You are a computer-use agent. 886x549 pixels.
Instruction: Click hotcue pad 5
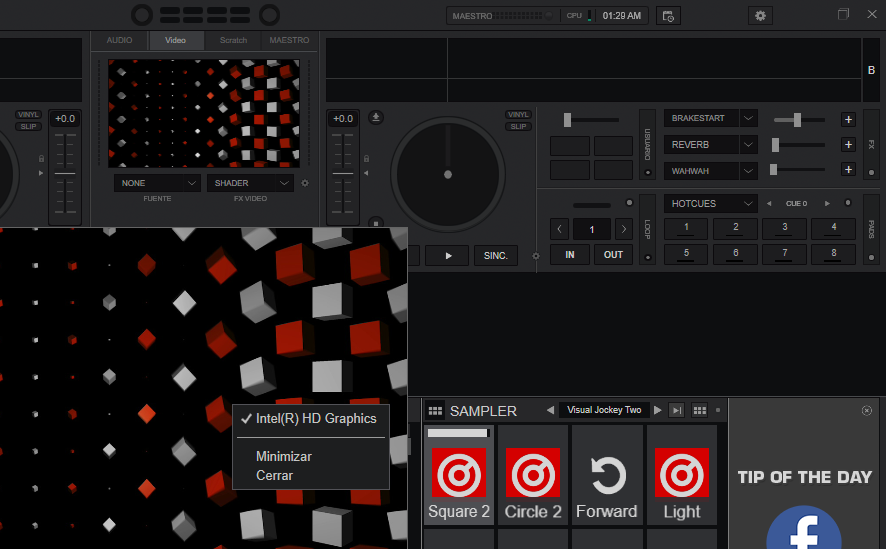click(686, 254)
